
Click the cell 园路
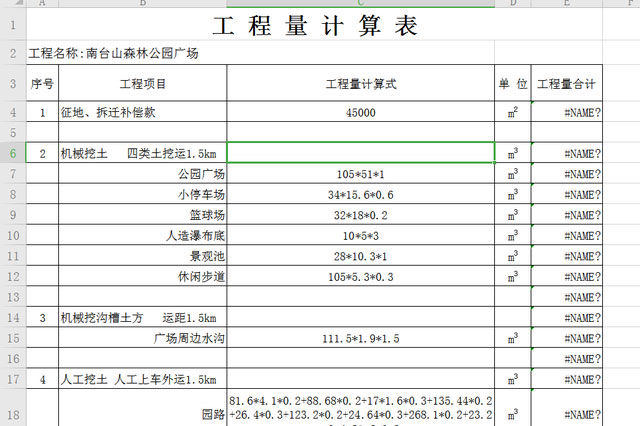142,408
